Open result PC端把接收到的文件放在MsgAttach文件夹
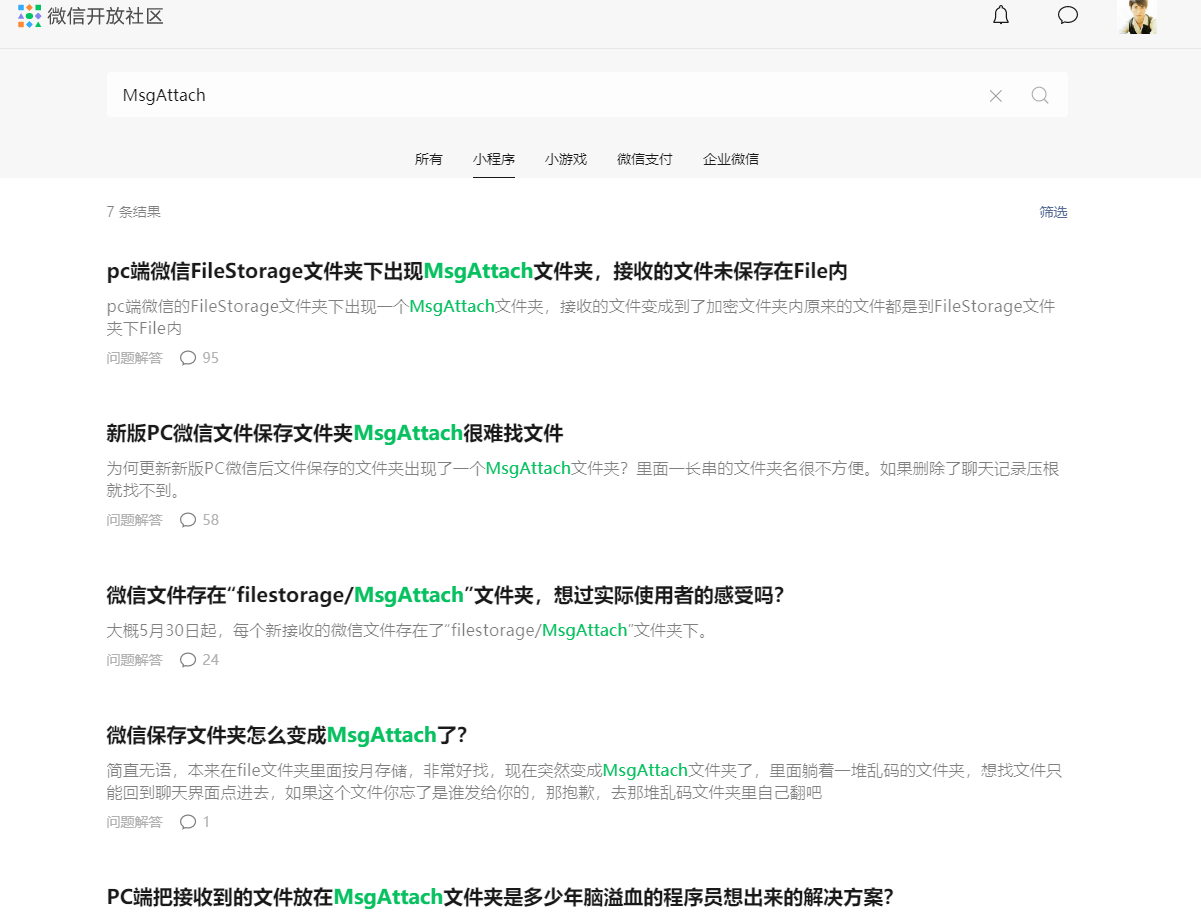This screenshot has width=1201, height=916. point(500,897)
